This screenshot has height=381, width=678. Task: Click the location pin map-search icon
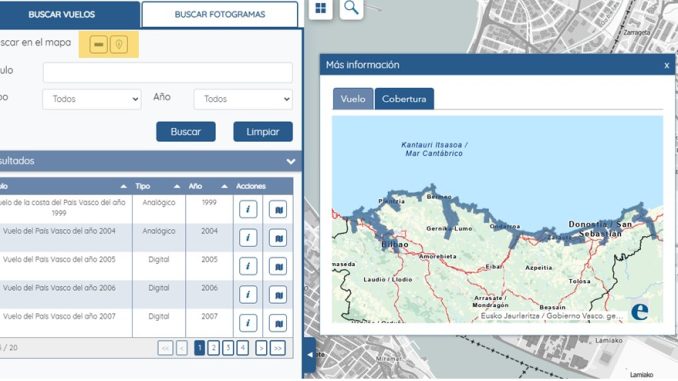pos(119,45)
